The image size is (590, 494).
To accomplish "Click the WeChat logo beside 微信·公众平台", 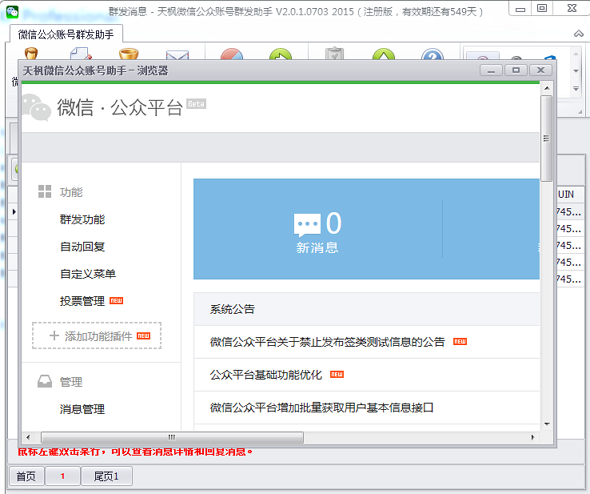I will pyautogui.click(x=36, y=108).
